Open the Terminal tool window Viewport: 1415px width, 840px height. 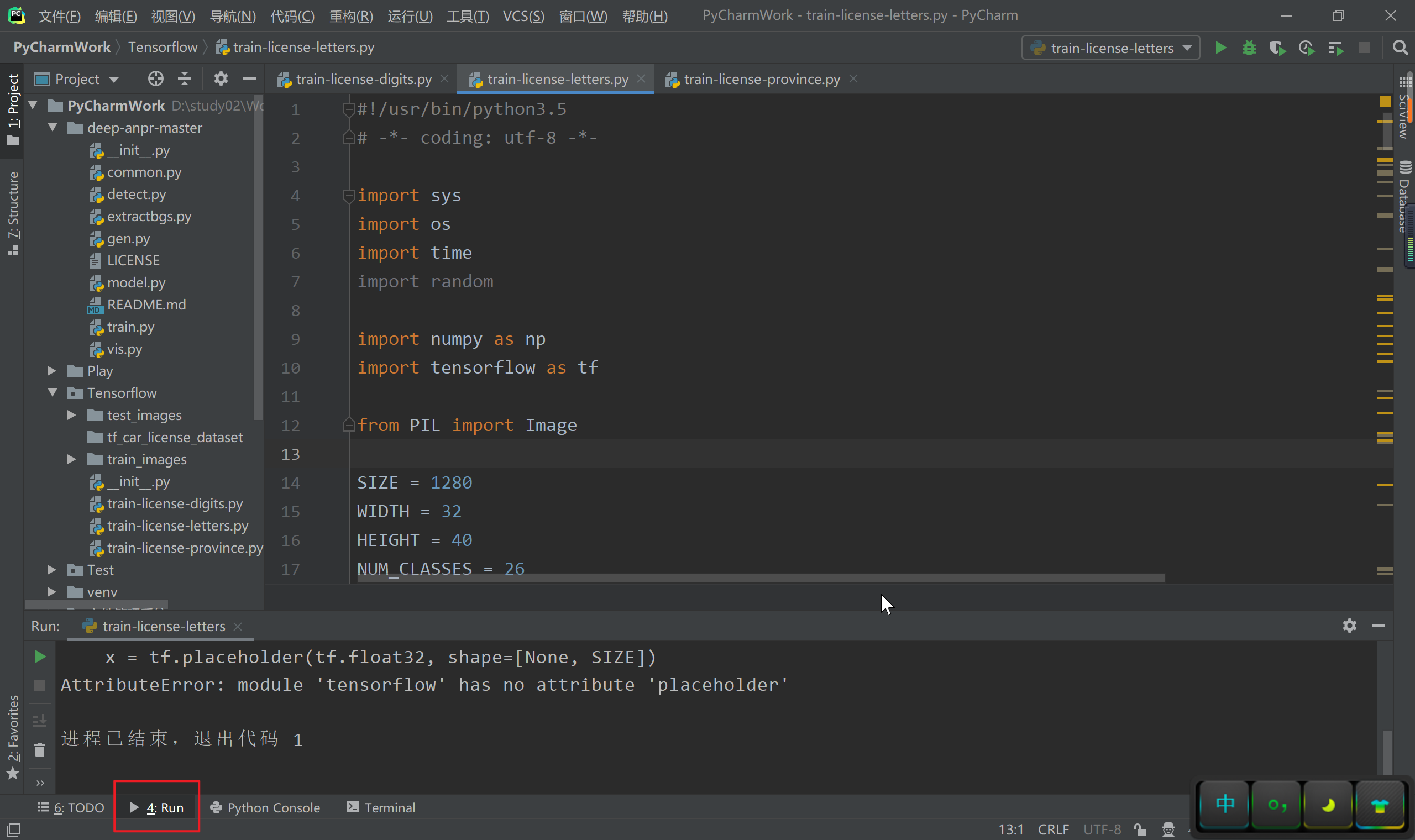[381, 807]
